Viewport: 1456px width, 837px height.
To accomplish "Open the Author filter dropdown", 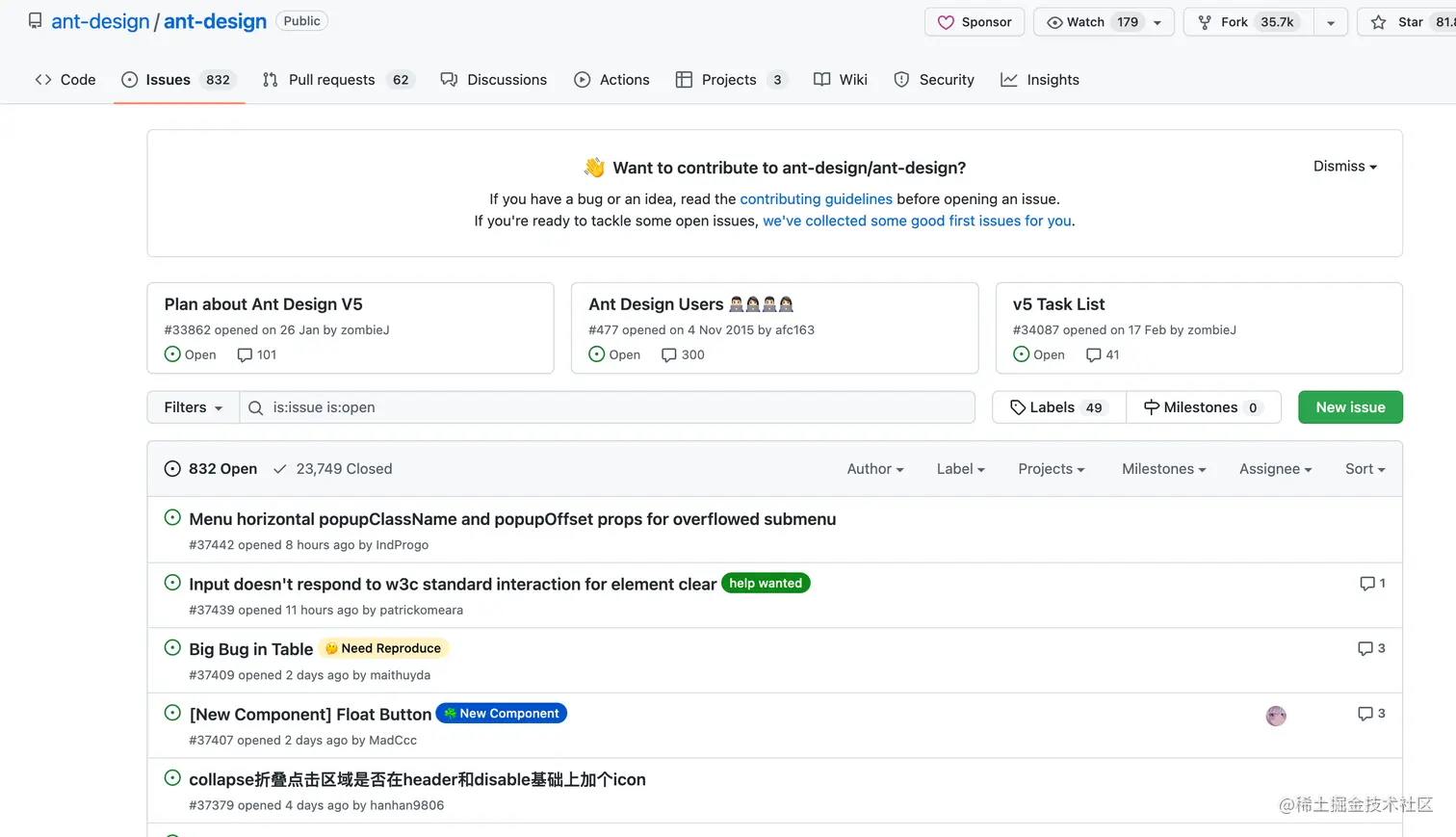I will (x=875, y=469).
